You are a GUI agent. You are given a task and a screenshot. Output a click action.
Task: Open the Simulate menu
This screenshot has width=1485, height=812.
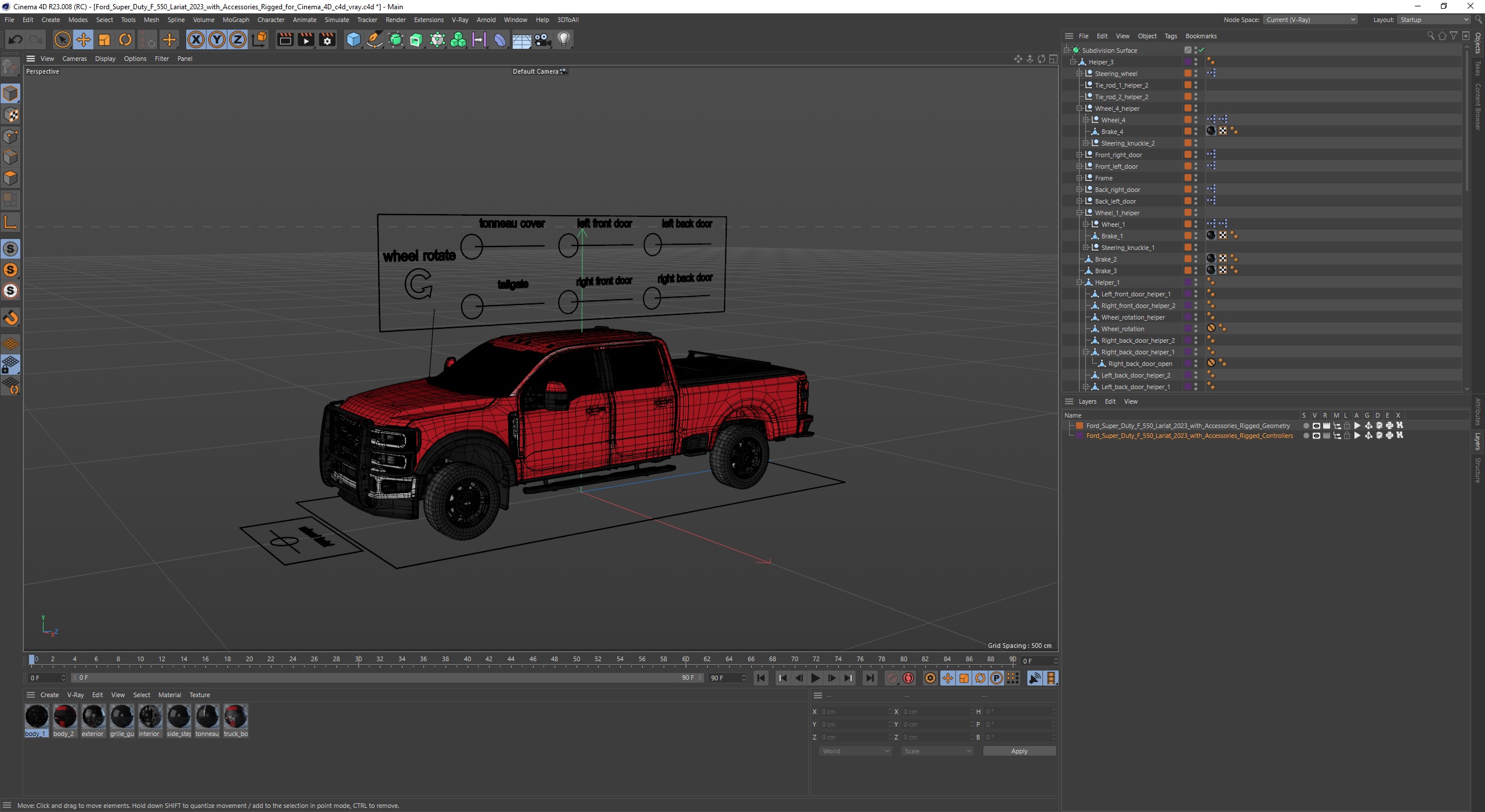pyautogui.click(x=336, y=20)
